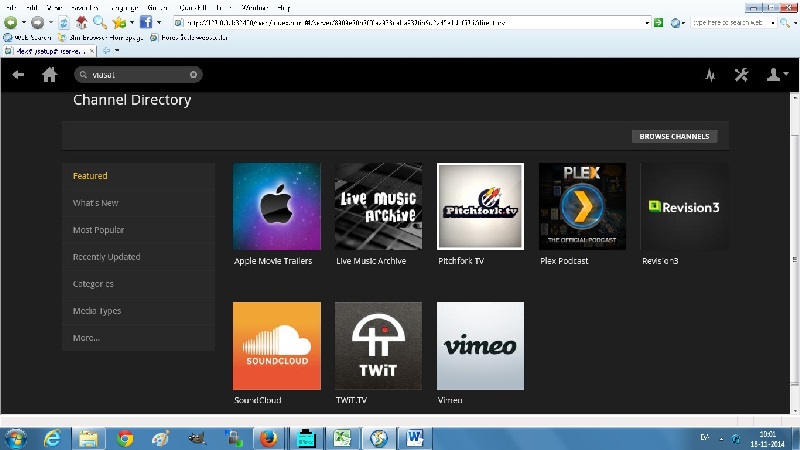Open Plex settings wrench icon
This screenshot has height=450, width=800.
click(x=741, y=75)
